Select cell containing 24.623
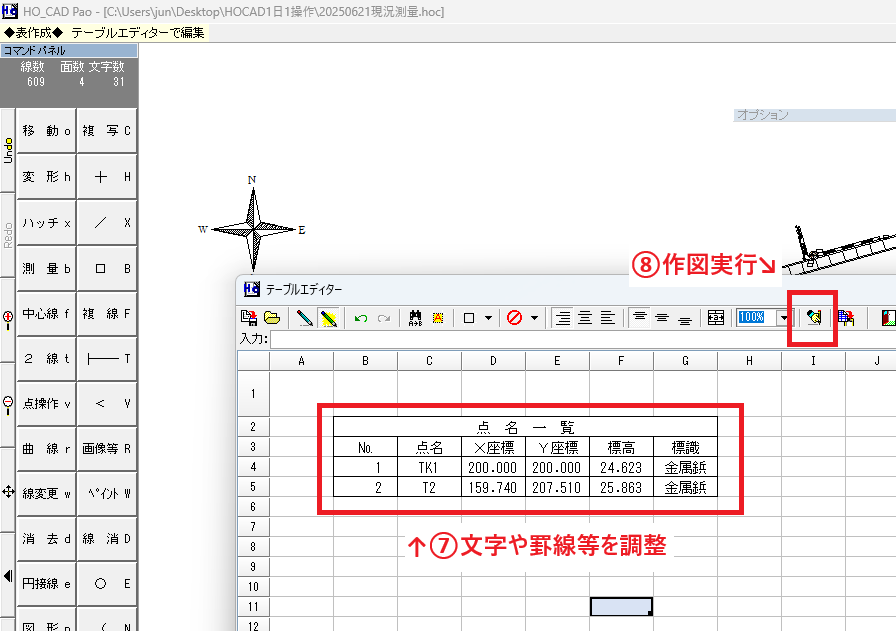Image resolution: width=896 pixels, height=631 pixels. pyautogui.click(x=621, y=468)
